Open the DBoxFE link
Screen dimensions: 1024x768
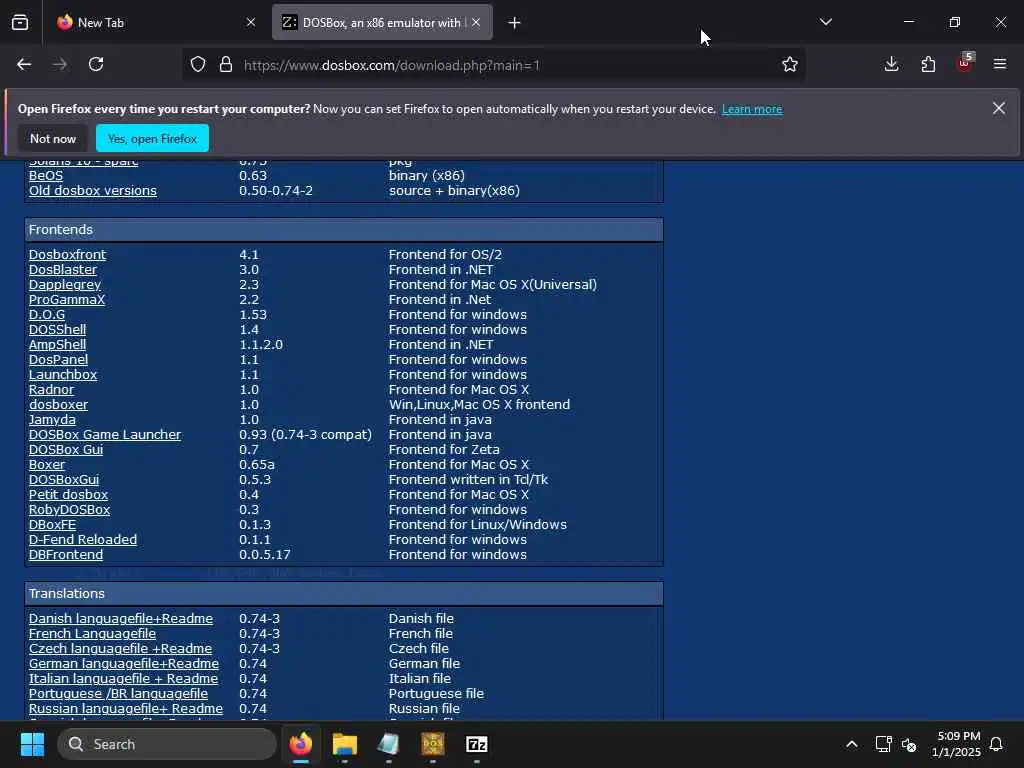click(x=52, y=525)
